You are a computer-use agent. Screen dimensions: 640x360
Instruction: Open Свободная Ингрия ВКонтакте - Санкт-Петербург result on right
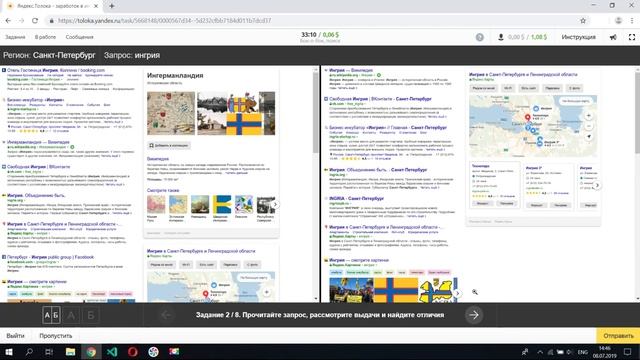click(380, 99)
